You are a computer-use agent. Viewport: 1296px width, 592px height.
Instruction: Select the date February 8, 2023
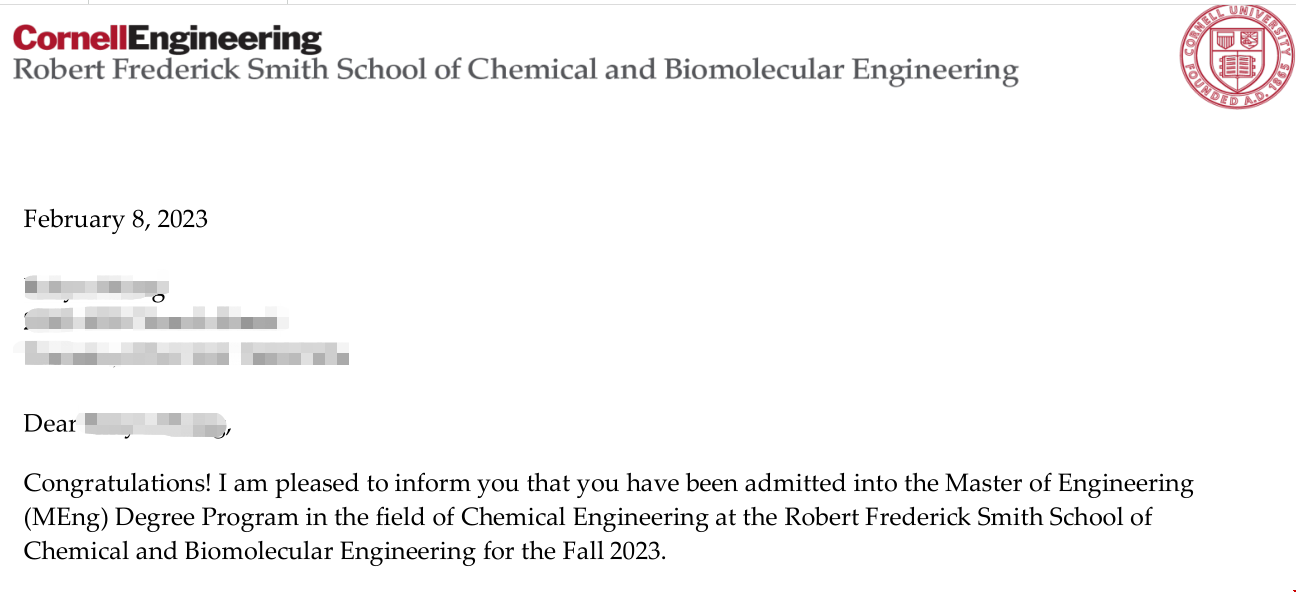116,219
